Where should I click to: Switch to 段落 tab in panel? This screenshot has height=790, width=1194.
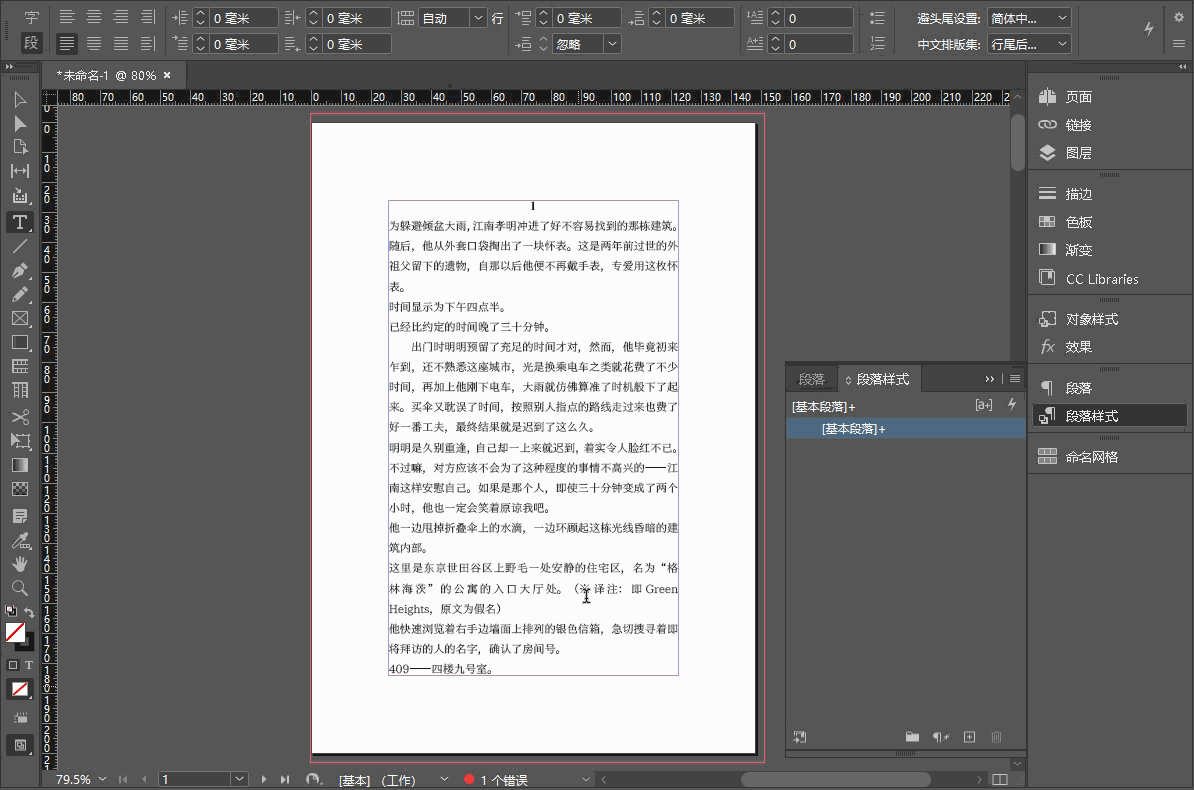[812, 379]
